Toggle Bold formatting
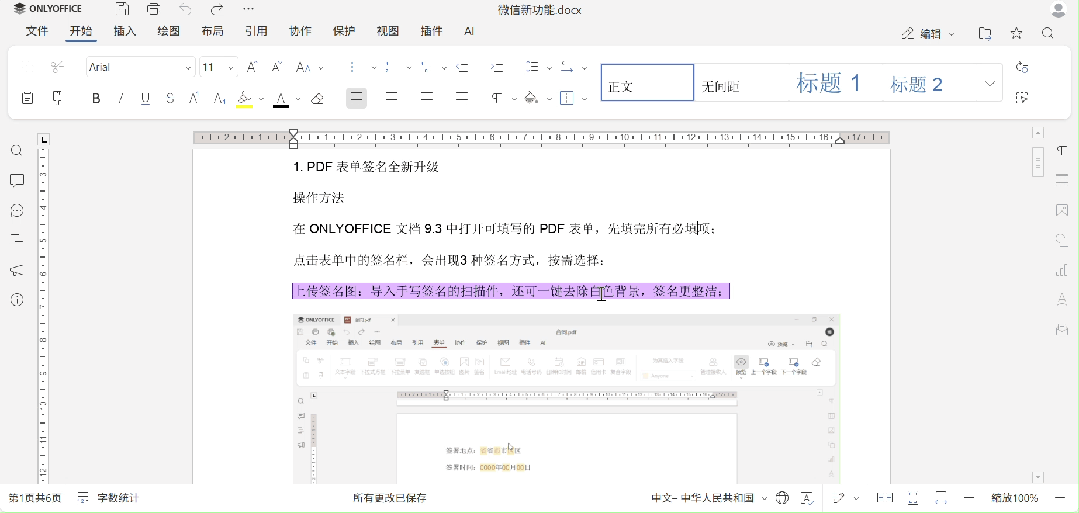This screenshot has width=1079, height=513. 96,98
